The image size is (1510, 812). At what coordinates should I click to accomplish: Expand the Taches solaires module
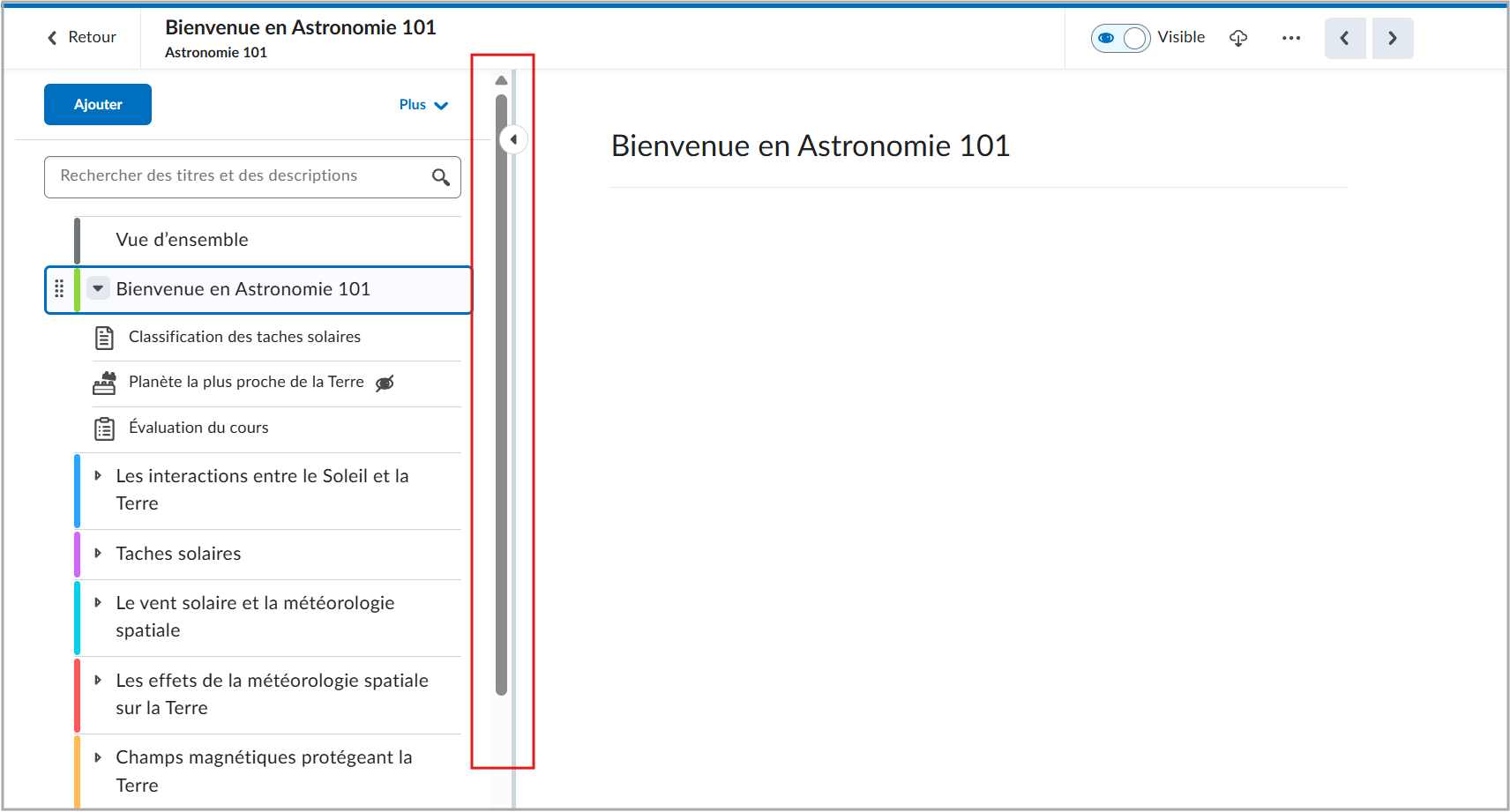coord(98,554)
